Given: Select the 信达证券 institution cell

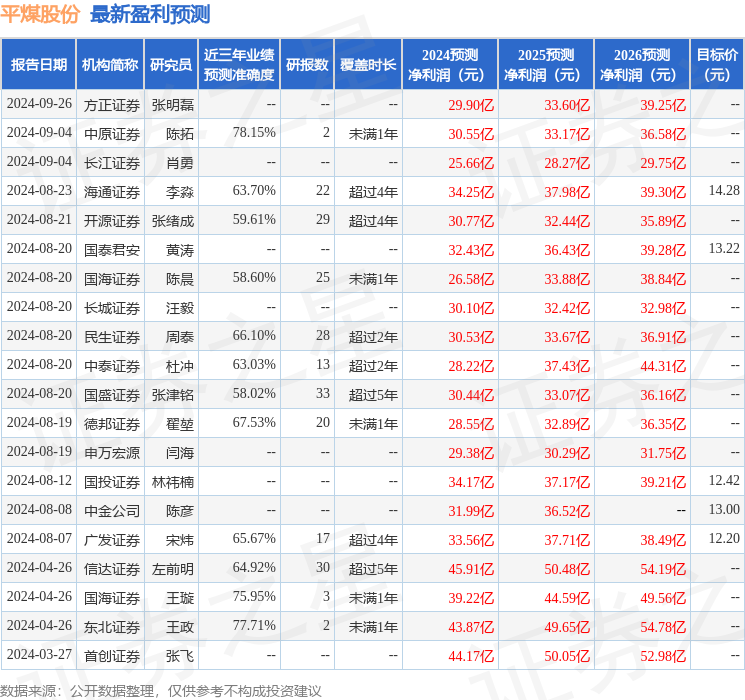Looking at the screenshot, I should point(112,569).
